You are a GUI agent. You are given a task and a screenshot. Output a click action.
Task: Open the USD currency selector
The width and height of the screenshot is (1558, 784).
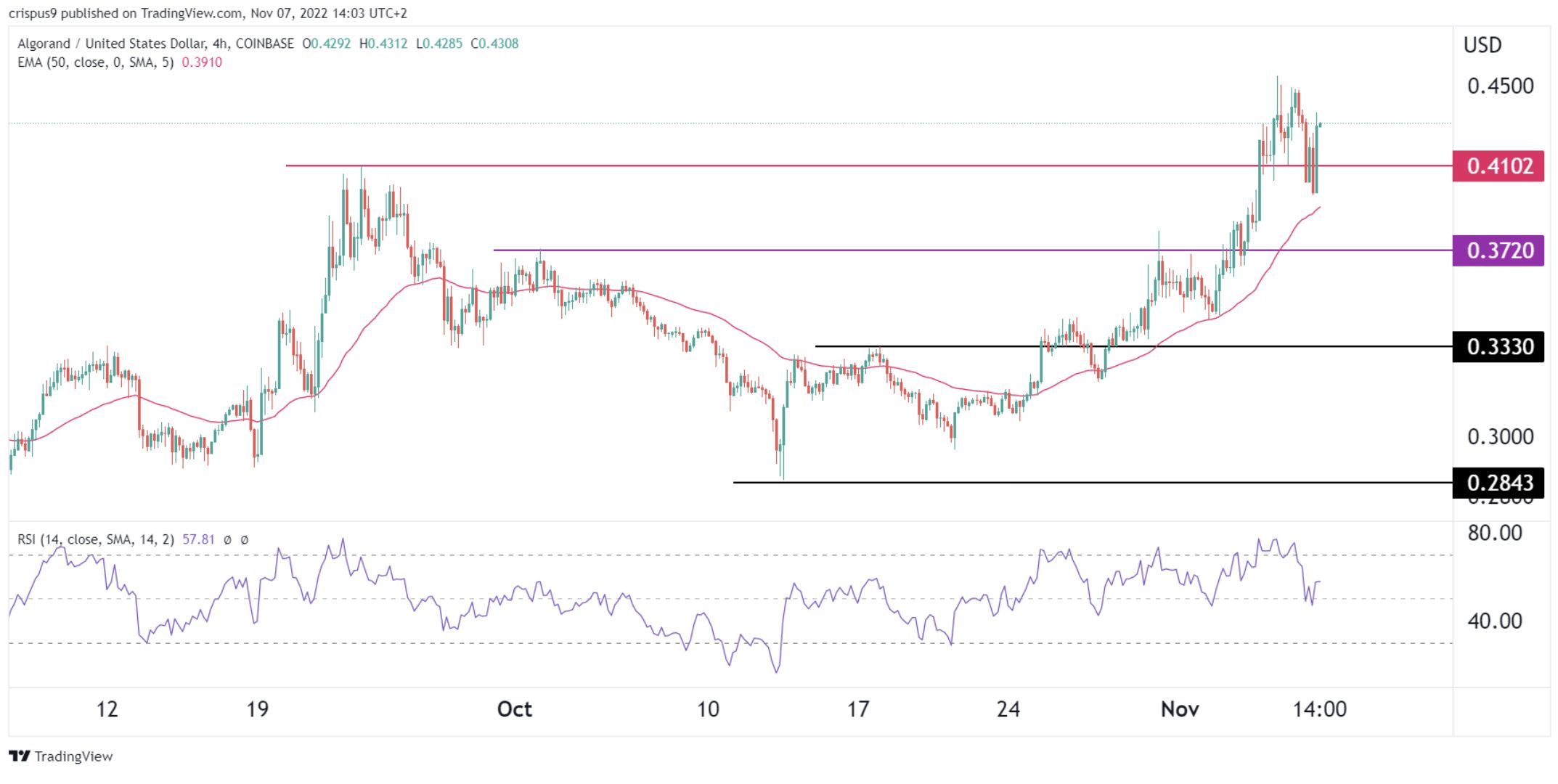click(1482, 45)
